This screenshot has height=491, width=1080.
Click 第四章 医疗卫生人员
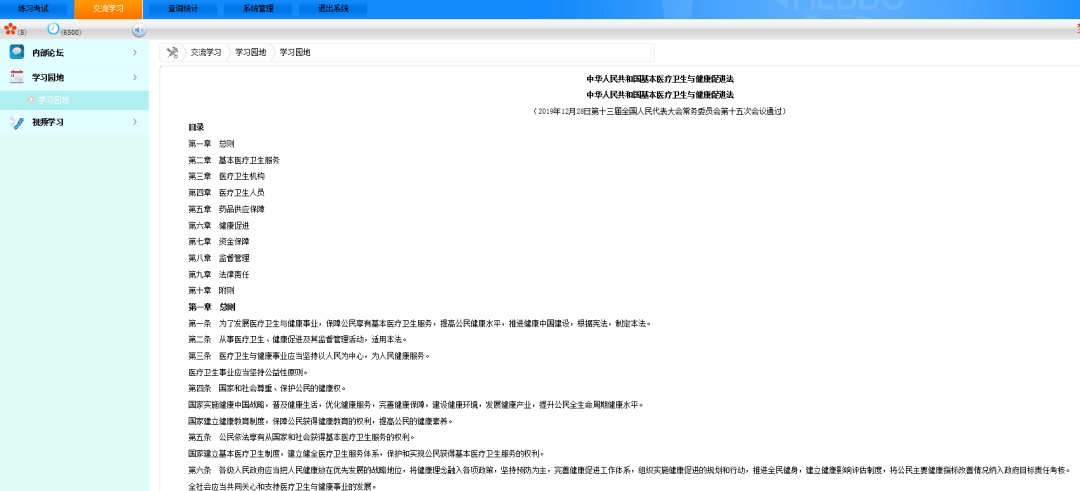[227, 193]
